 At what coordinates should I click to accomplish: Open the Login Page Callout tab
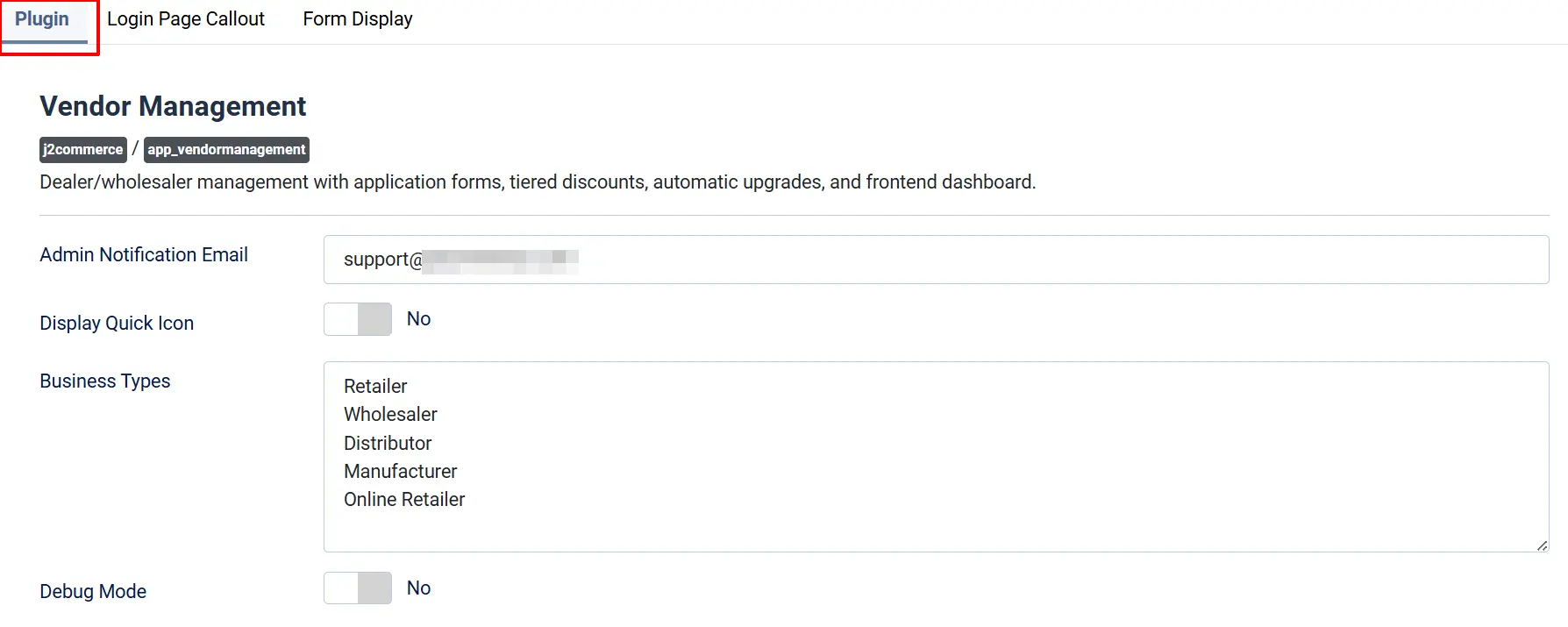[186, 19]
